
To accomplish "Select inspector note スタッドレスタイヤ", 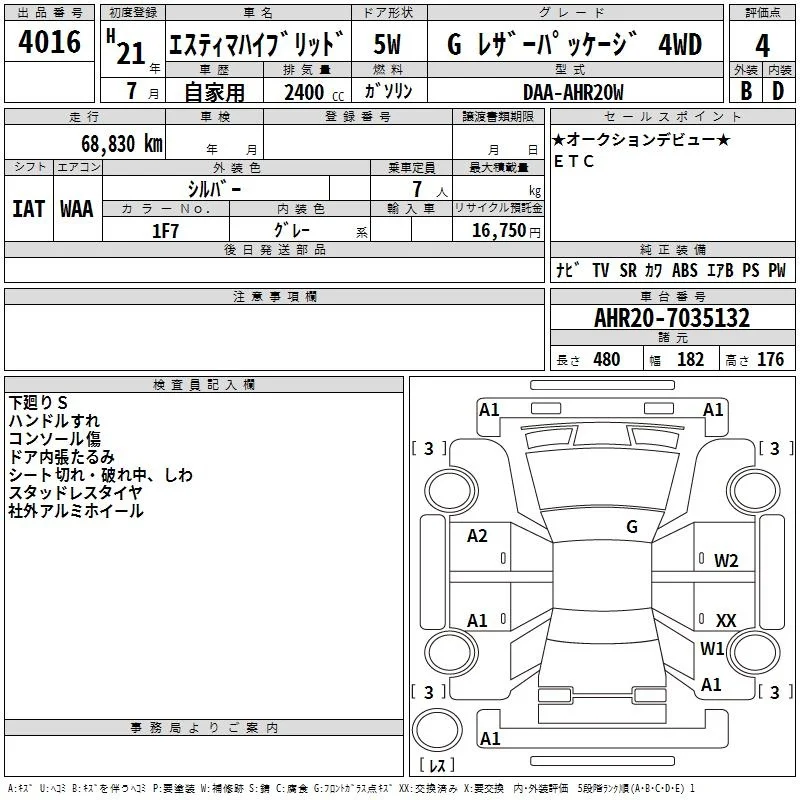I will click(75, 493).
